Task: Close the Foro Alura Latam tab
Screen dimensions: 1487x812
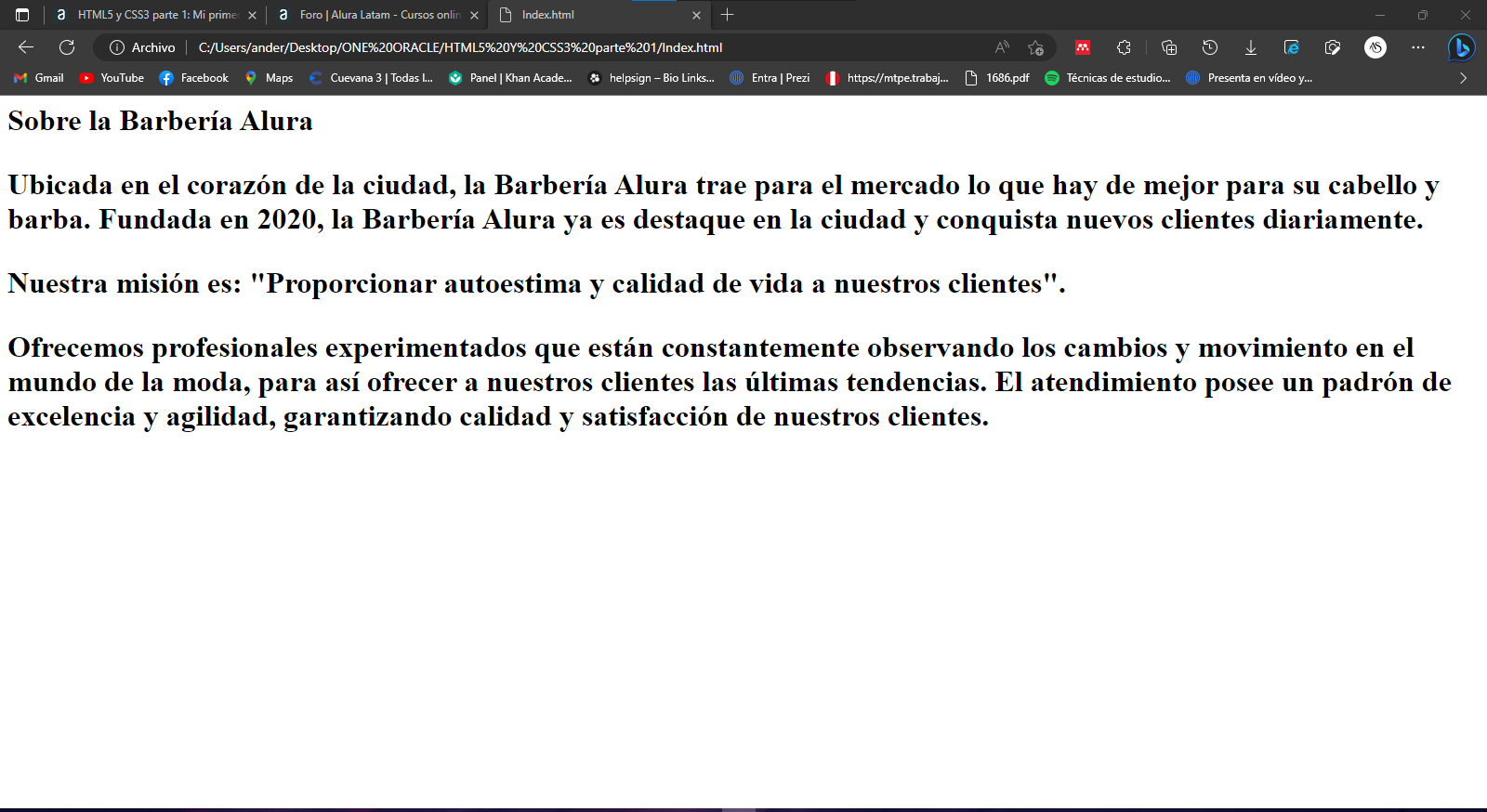Action: click(474, 15)
